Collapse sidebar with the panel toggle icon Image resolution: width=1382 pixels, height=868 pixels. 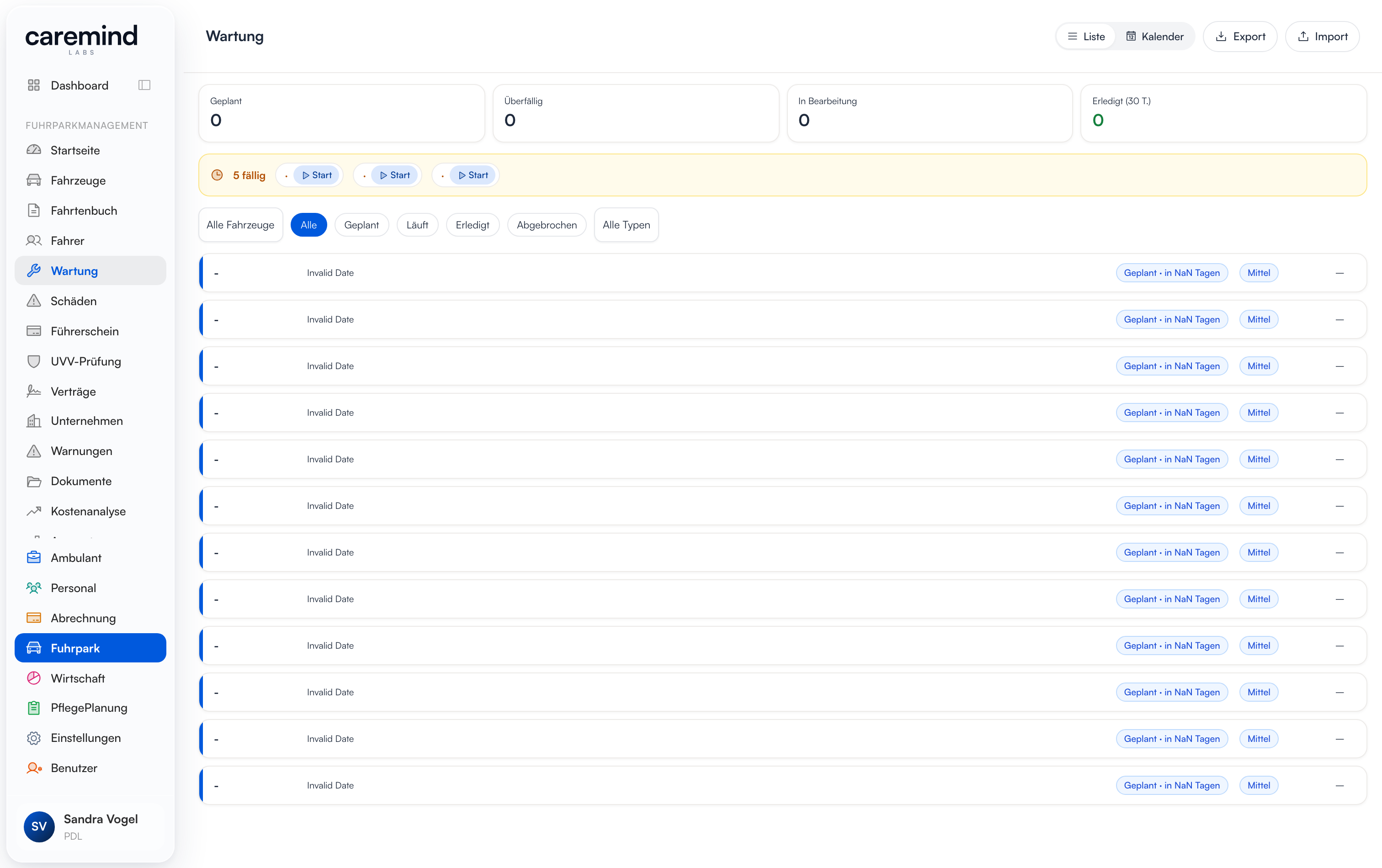tap(144, 85)
